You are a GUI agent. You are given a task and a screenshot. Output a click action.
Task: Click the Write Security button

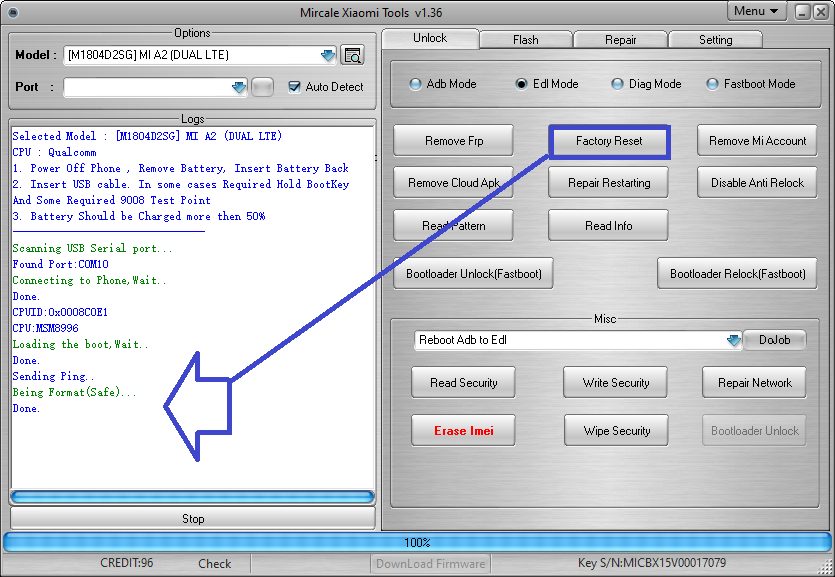click(616, 383)
